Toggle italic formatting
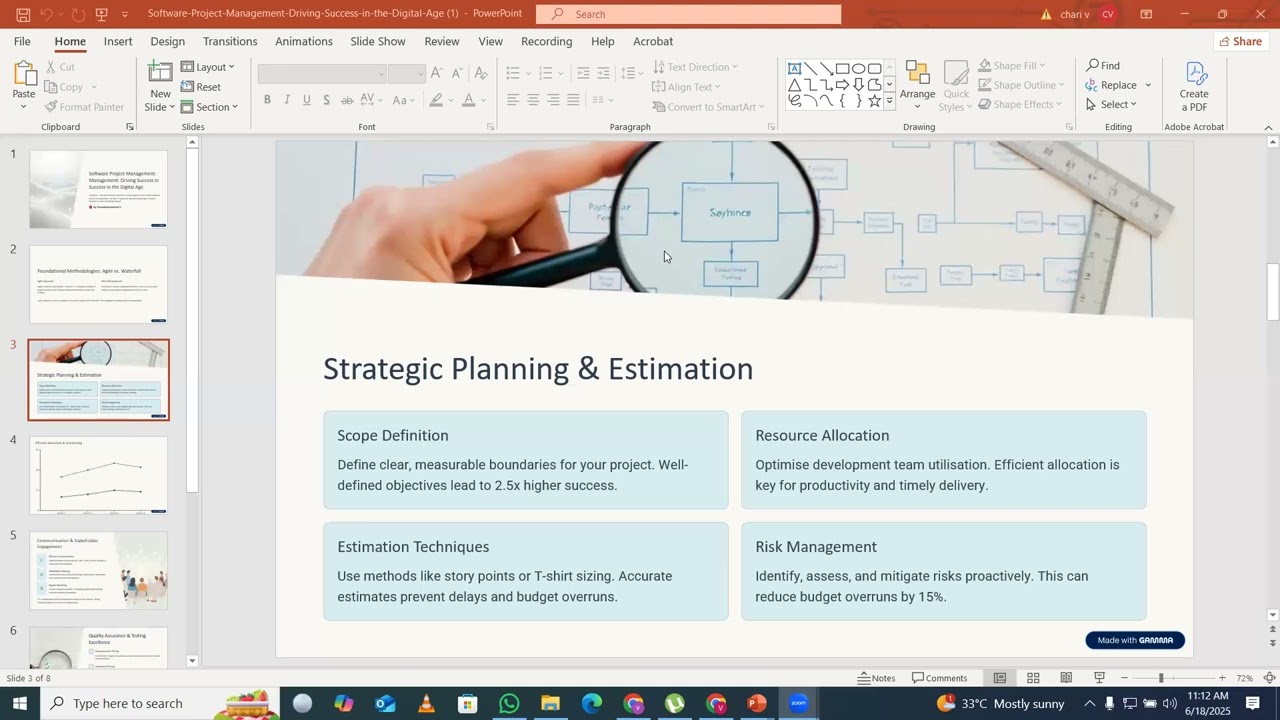Image resolution: width=1280 pixels, height=720 pixels. coord(287,100)
